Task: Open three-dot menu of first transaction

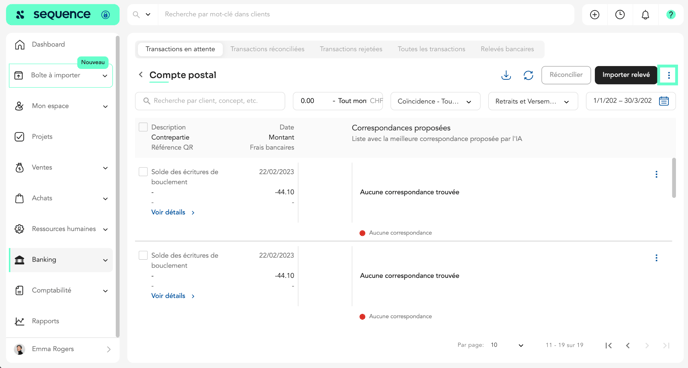Action: tap(656, 174)
